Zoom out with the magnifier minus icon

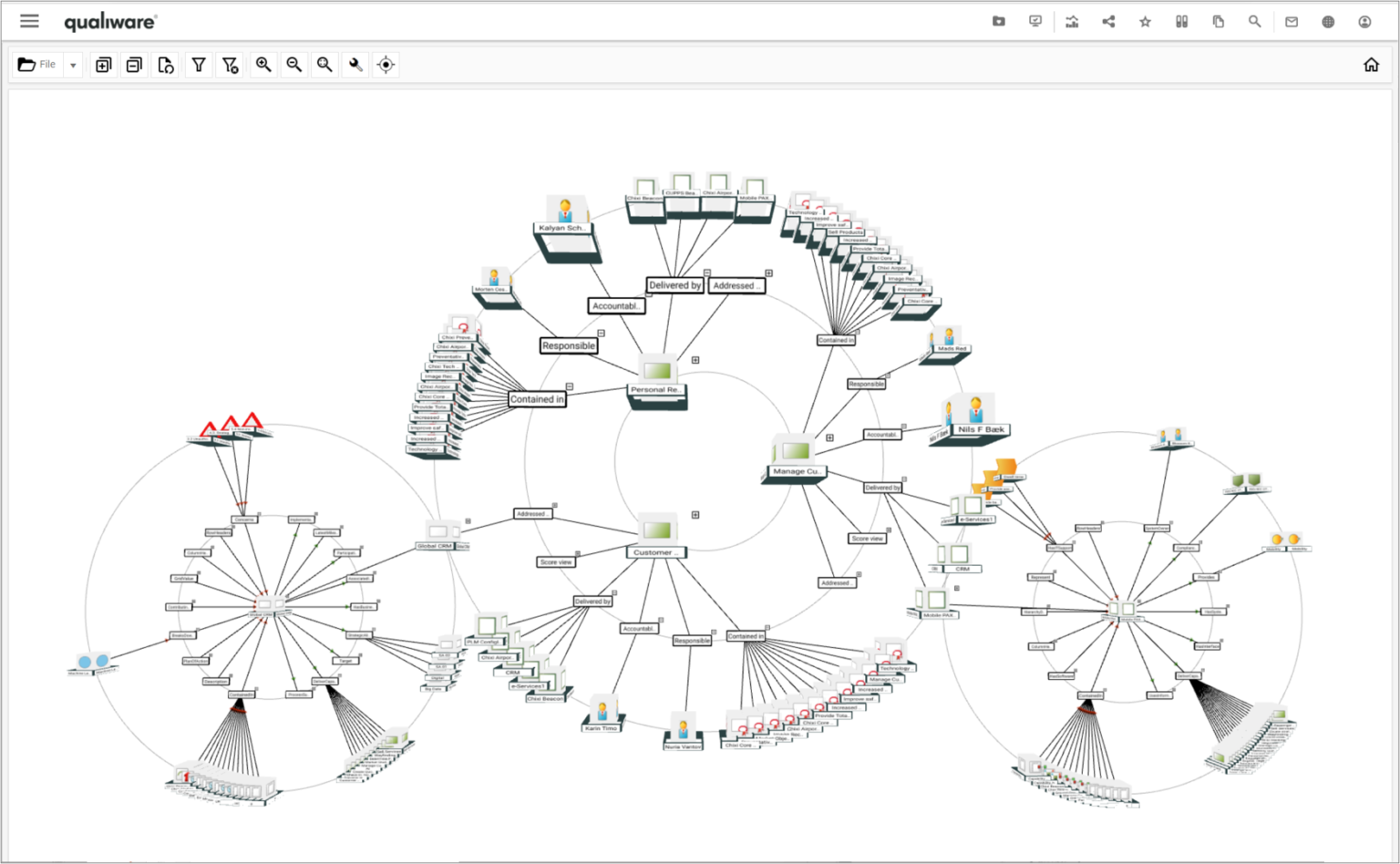click(293, 65)
